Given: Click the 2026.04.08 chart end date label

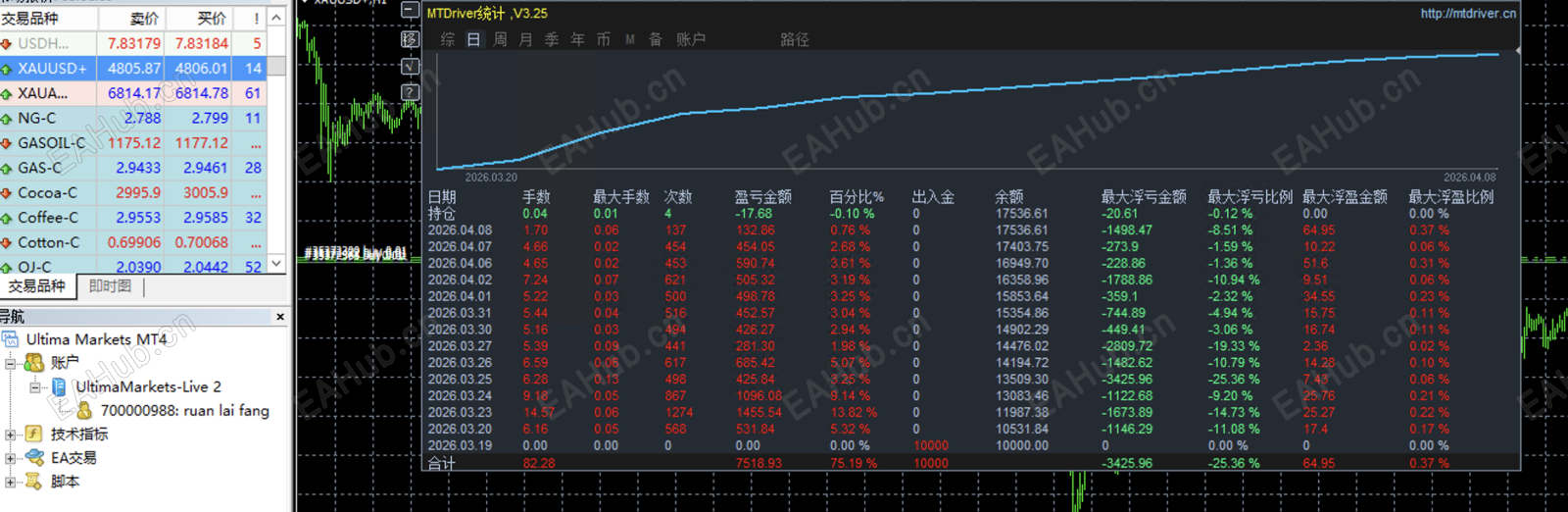Looking at the screenshot, I should click(x=1470, y=178).
